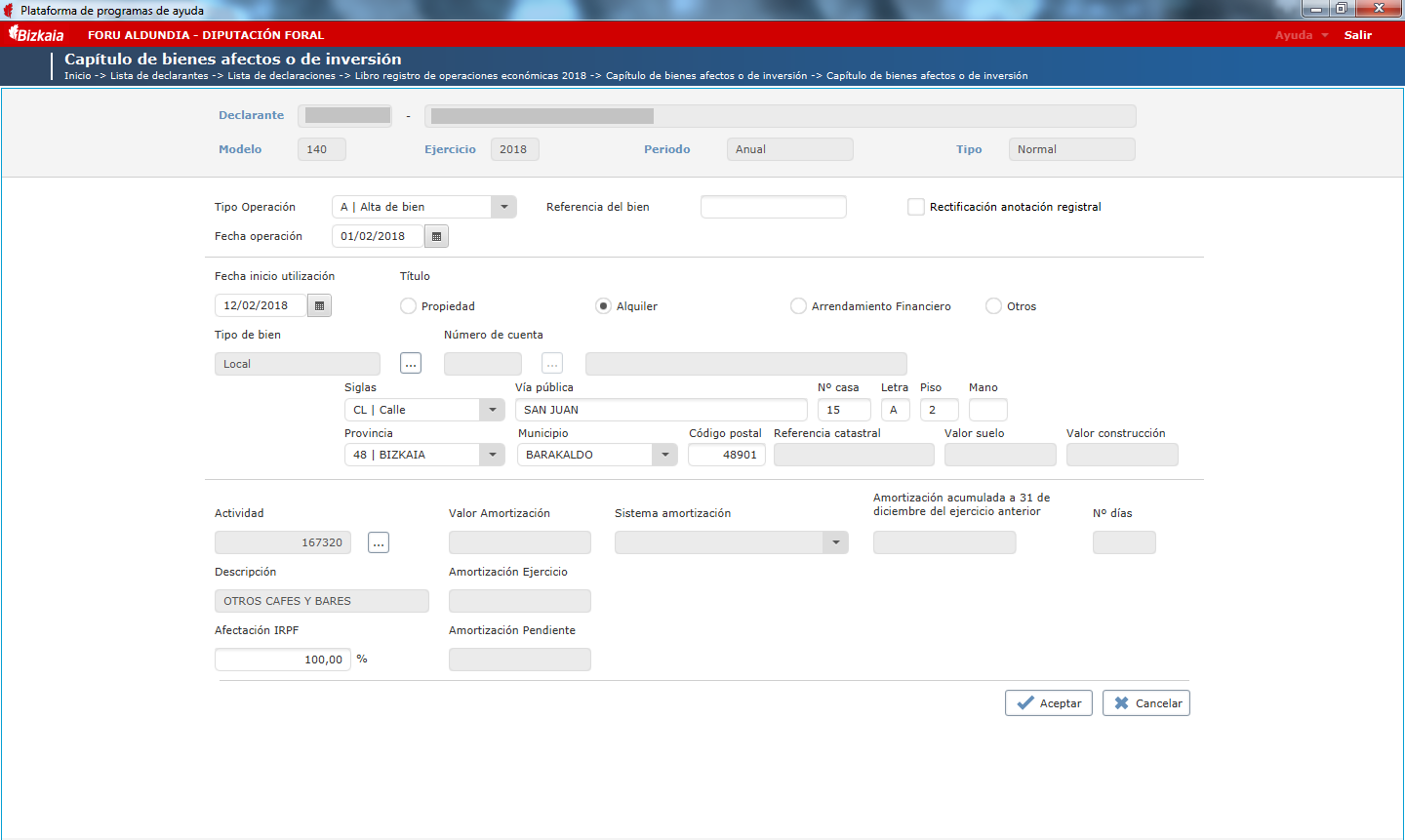Image resolution: width=1405 pixels, height=840 pixels.
Task: Open the Provincia BIZKAIA dropdown
Action: tap(493, 455)
